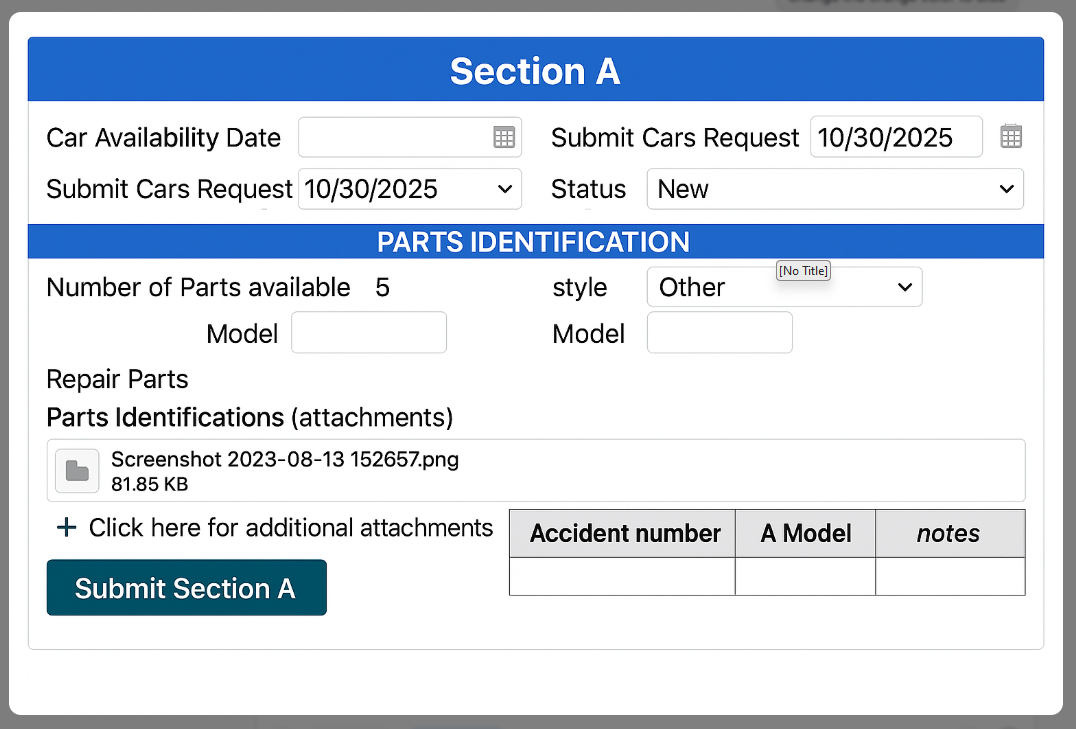The height and width of the screenshot is (729, 1076).
Task: Click the notes column header
Action: point(949,534)
